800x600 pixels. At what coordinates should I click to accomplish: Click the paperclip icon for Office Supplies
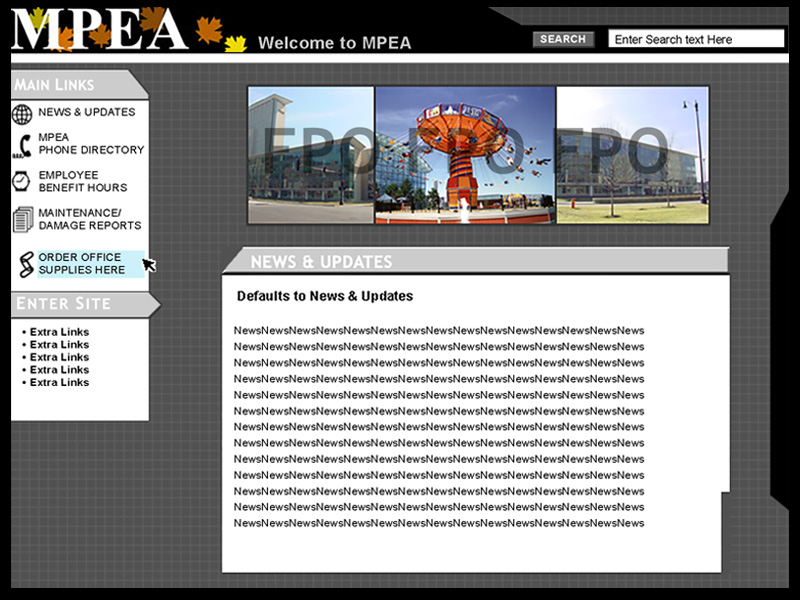coord(26,264)
